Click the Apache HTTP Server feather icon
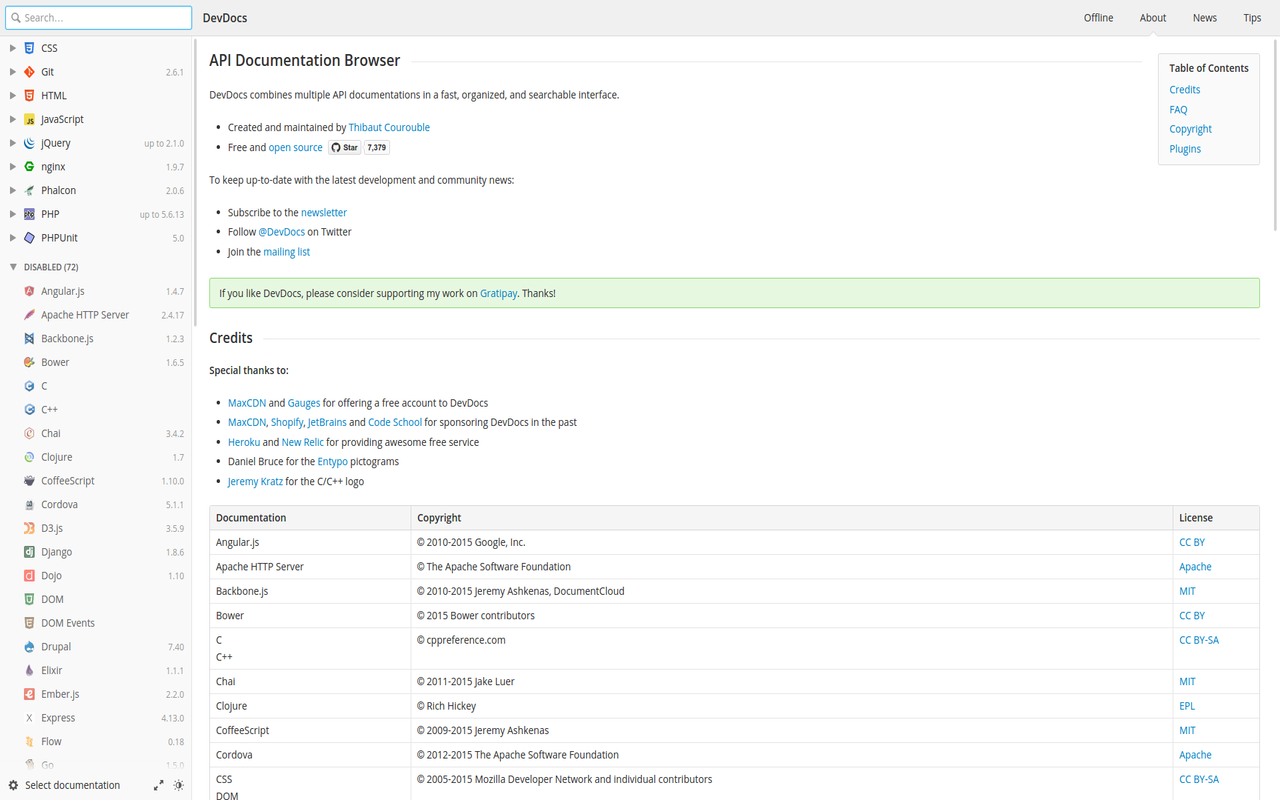Screen dimensions: 1280x800 [29, 315]
